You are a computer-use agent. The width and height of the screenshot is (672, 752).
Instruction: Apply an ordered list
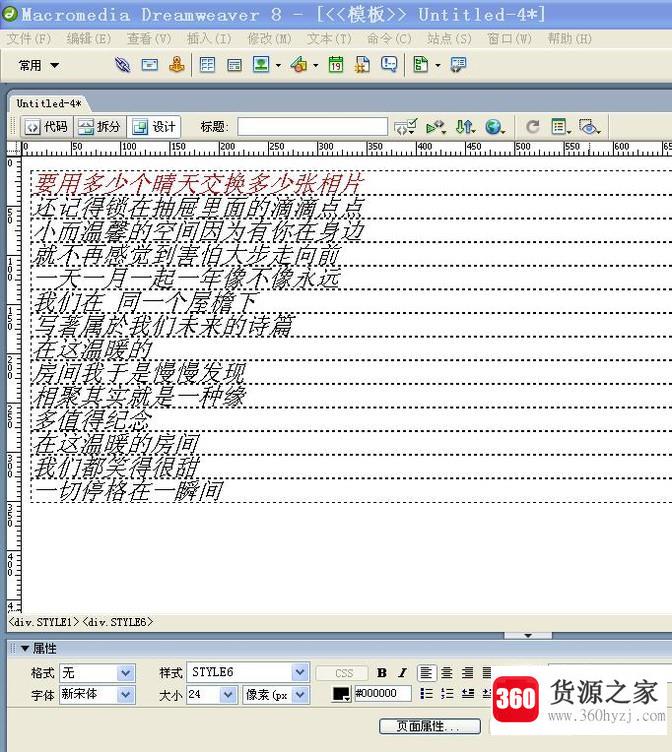(x=447, y=693)
